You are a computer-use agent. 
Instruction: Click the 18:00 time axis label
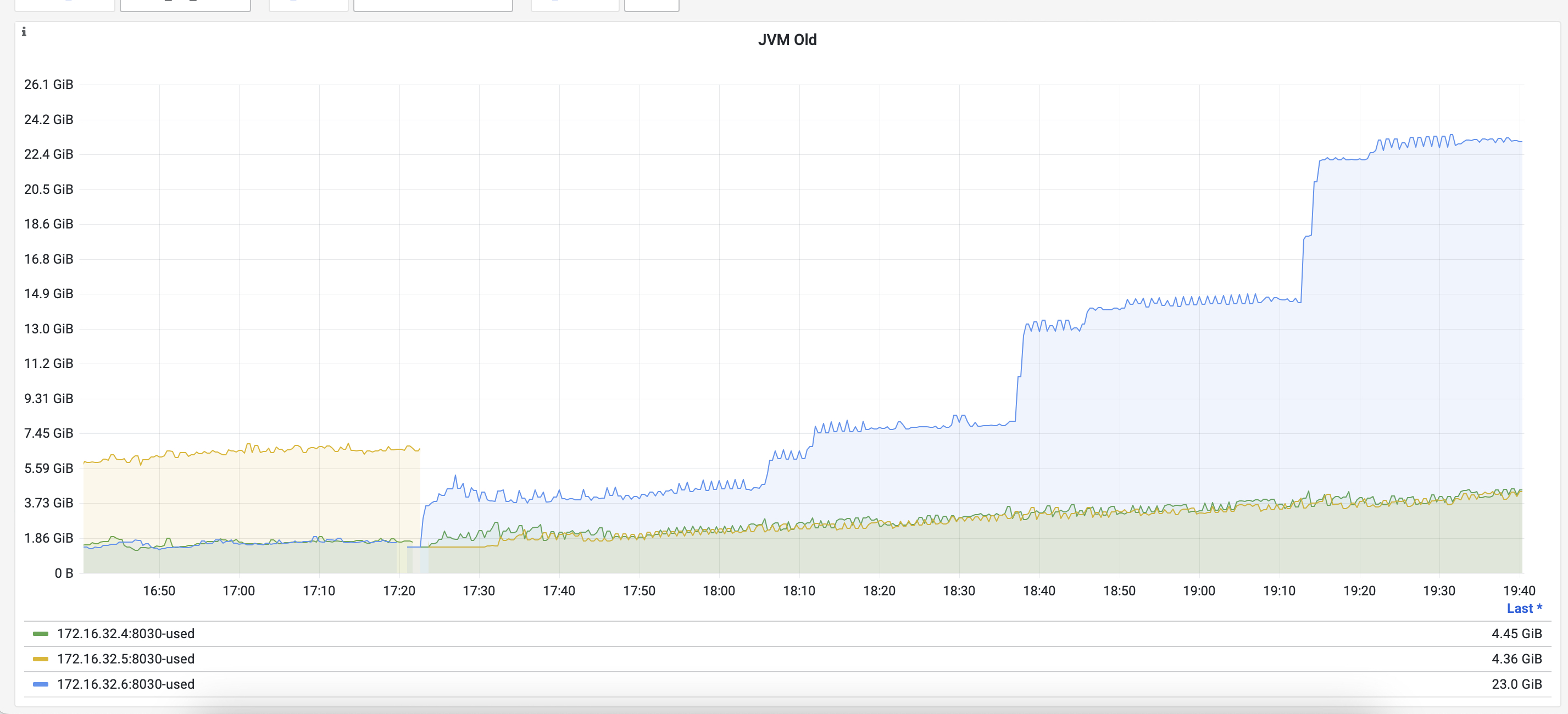tap(719, 590)
